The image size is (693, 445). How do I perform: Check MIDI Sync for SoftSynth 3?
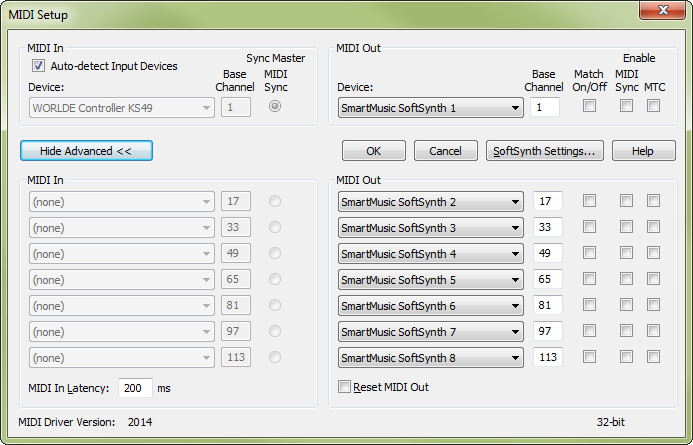pos(626,227)
